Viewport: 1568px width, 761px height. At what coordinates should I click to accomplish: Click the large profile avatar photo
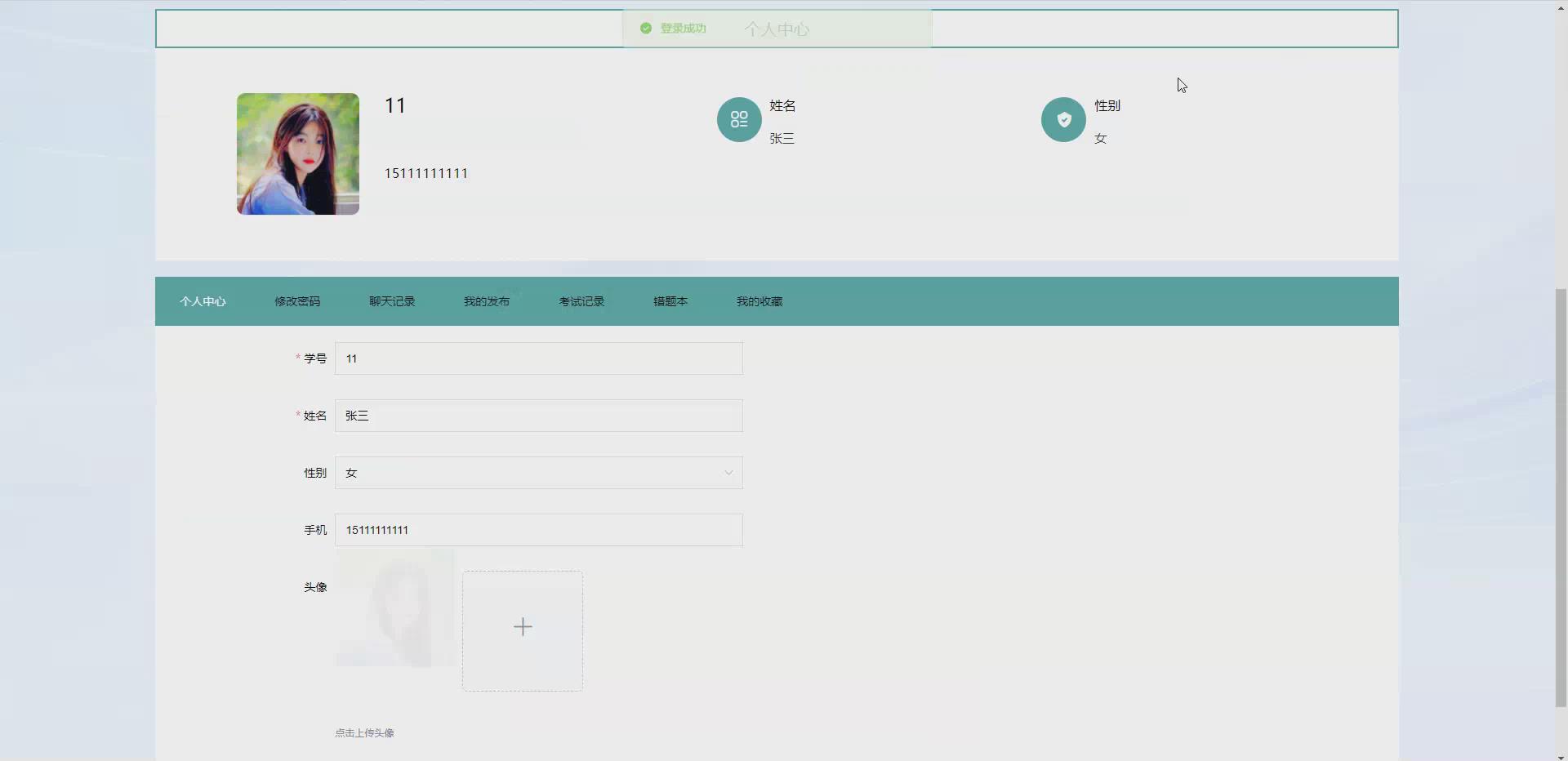(x=298, y=154)
